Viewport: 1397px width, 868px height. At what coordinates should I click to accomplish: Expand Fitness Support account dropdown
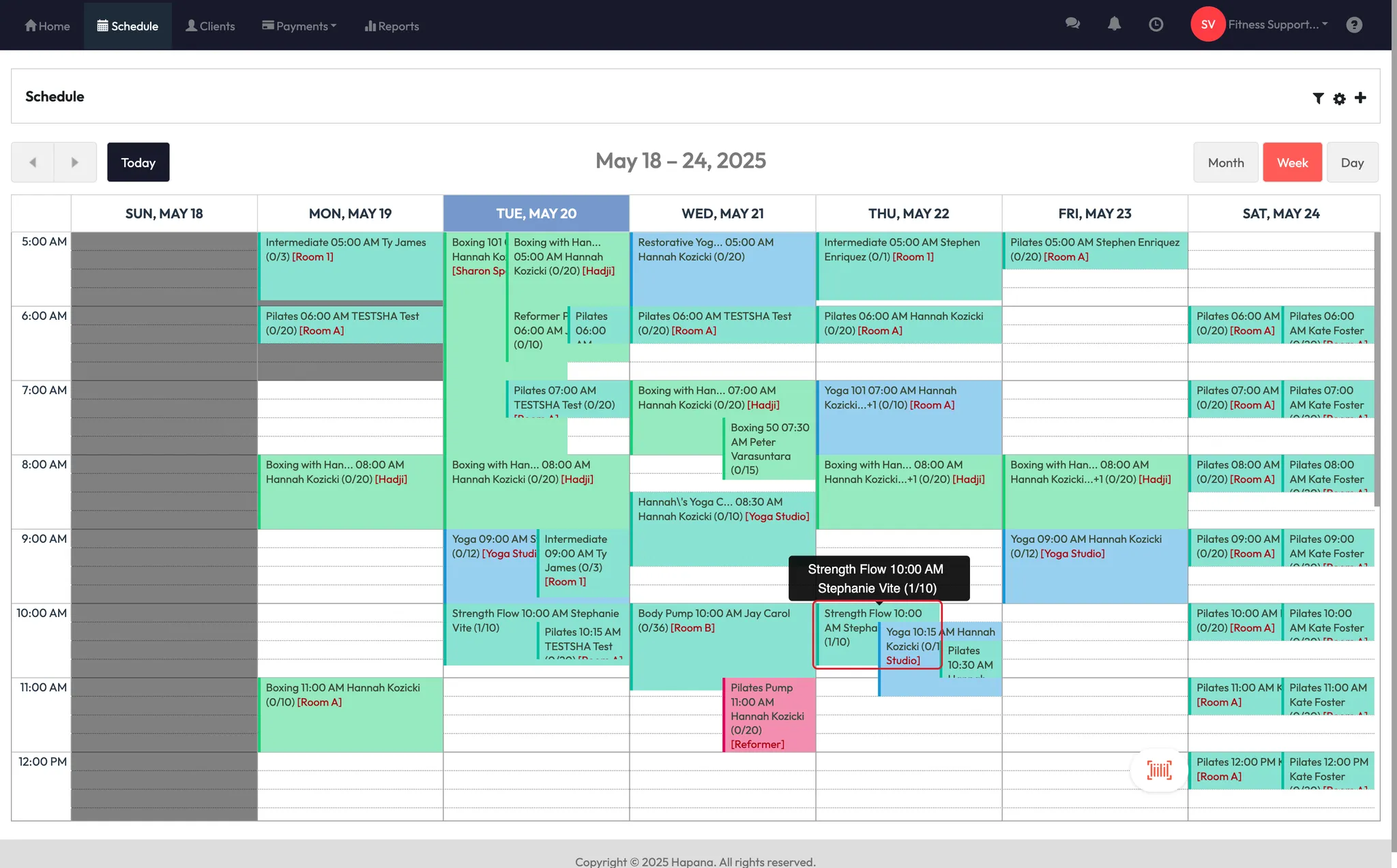[x=1277, y=25]
